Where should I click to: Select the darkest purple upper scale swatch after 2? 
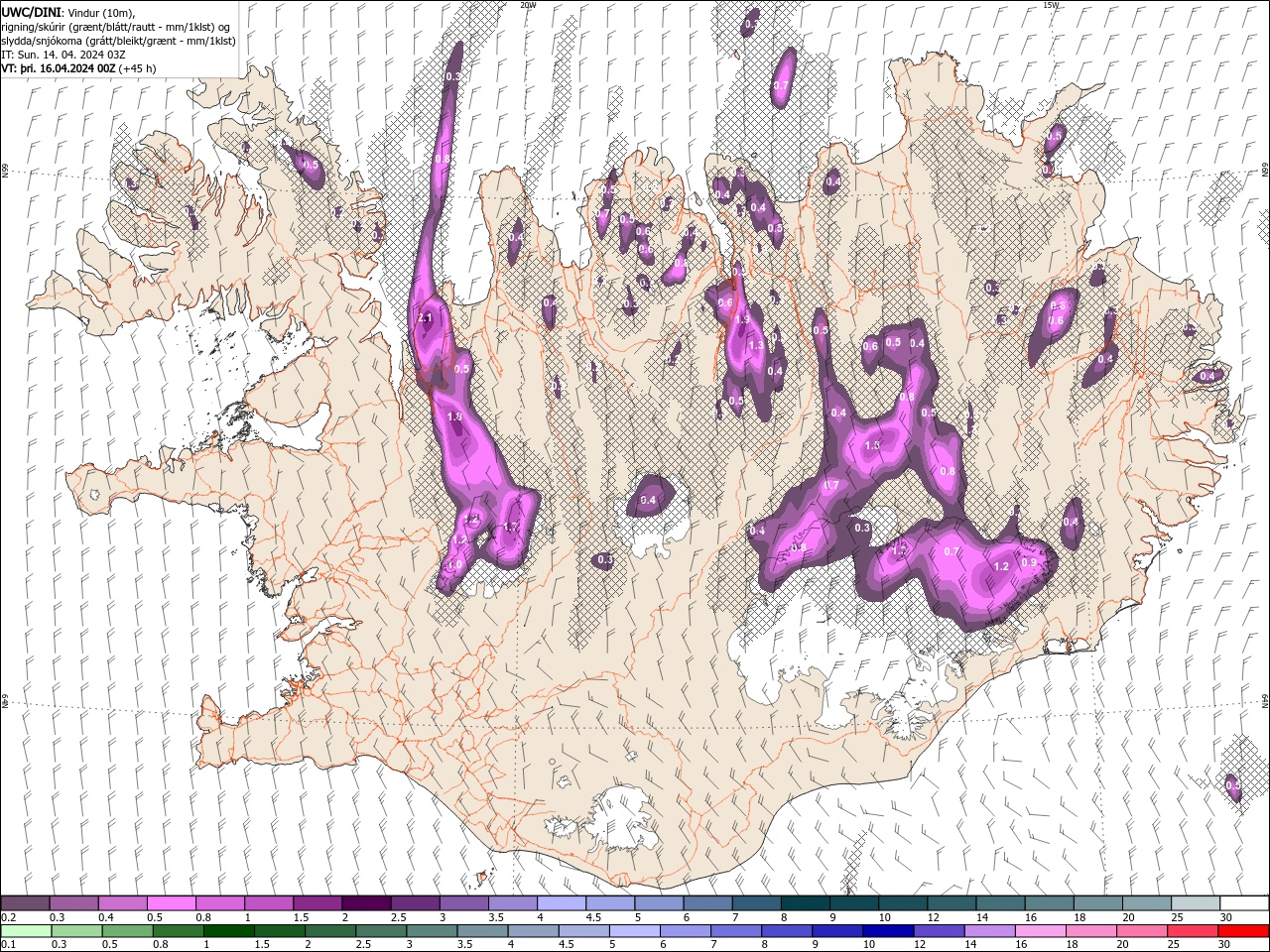[366, 903]
